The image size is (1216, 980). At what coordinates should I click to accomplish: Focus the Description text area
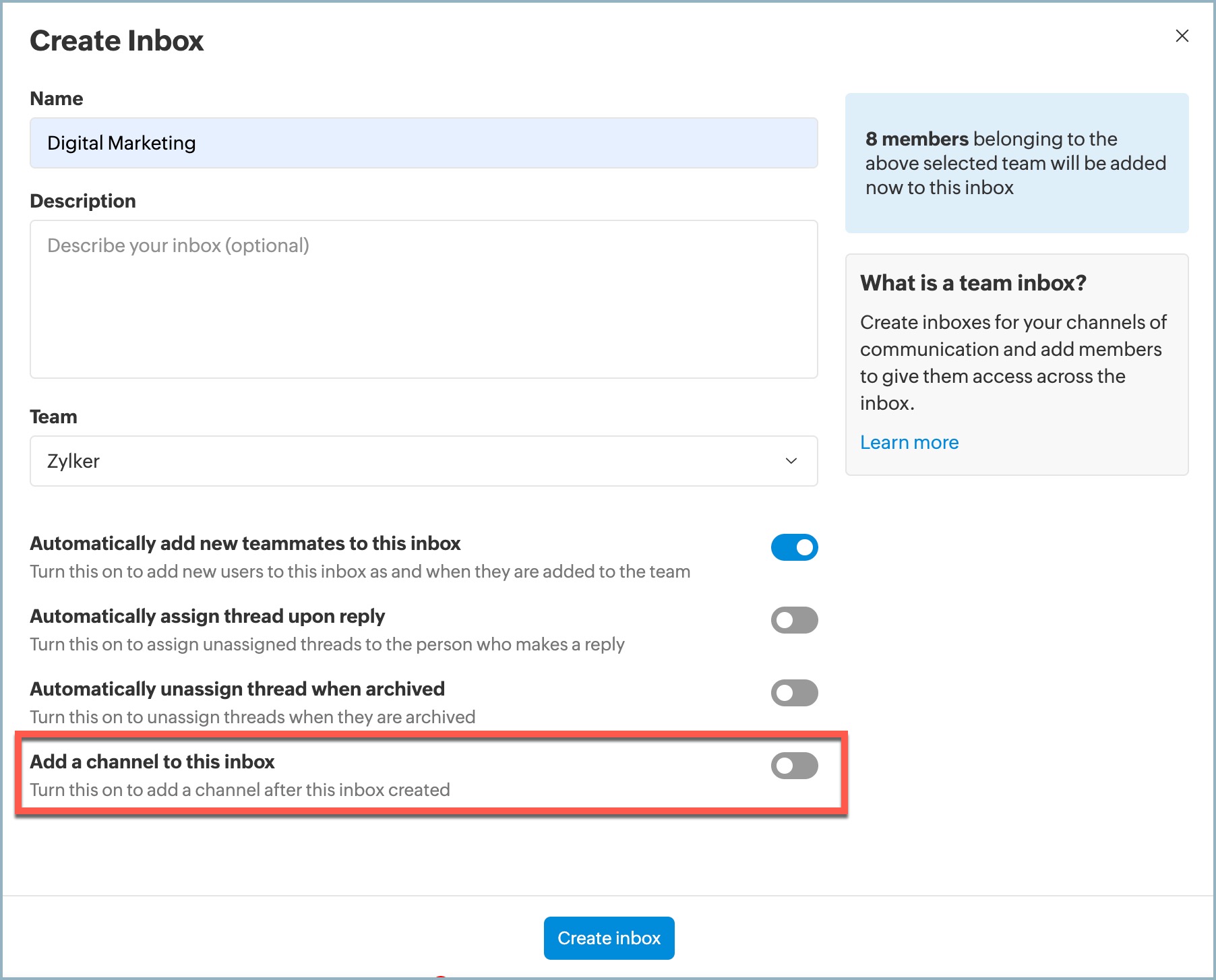pos(423,299)
